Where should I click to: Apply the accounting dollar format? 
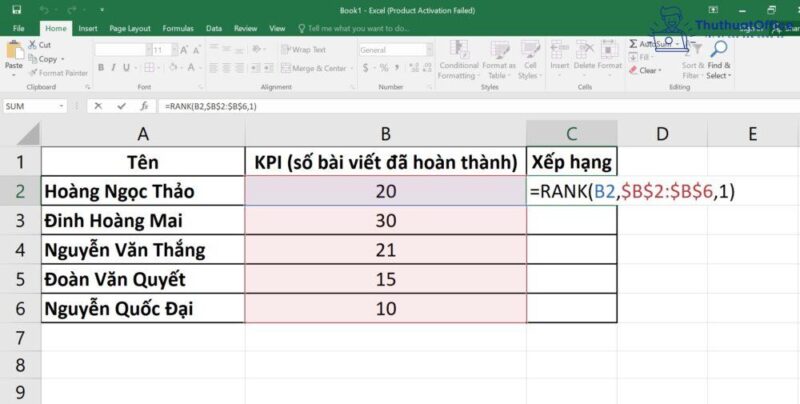coord(365,68)
